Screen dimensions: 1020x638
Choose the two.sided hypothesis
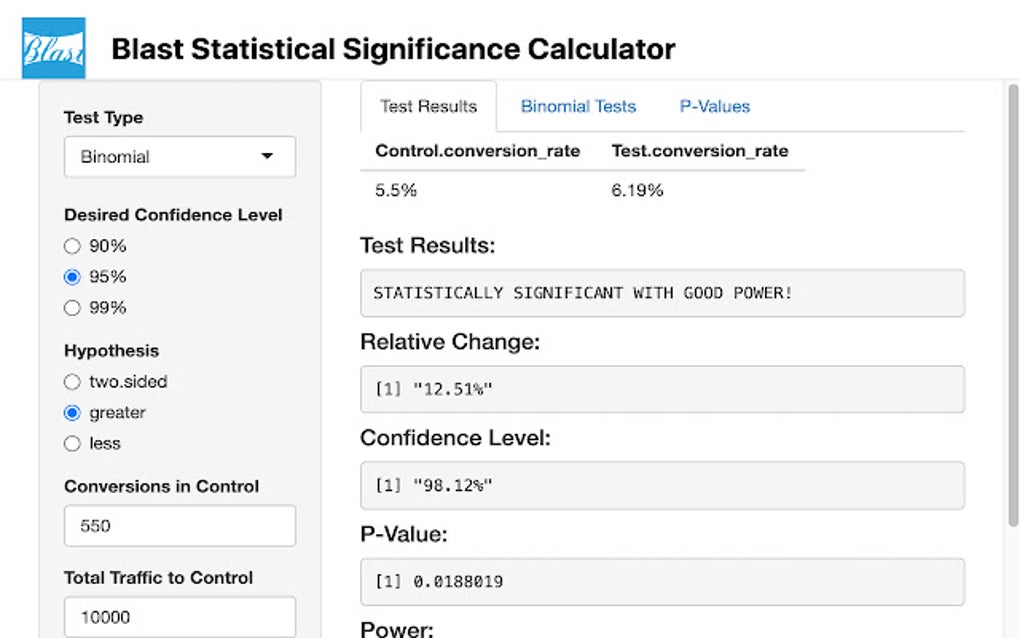(x=71, y=381)
